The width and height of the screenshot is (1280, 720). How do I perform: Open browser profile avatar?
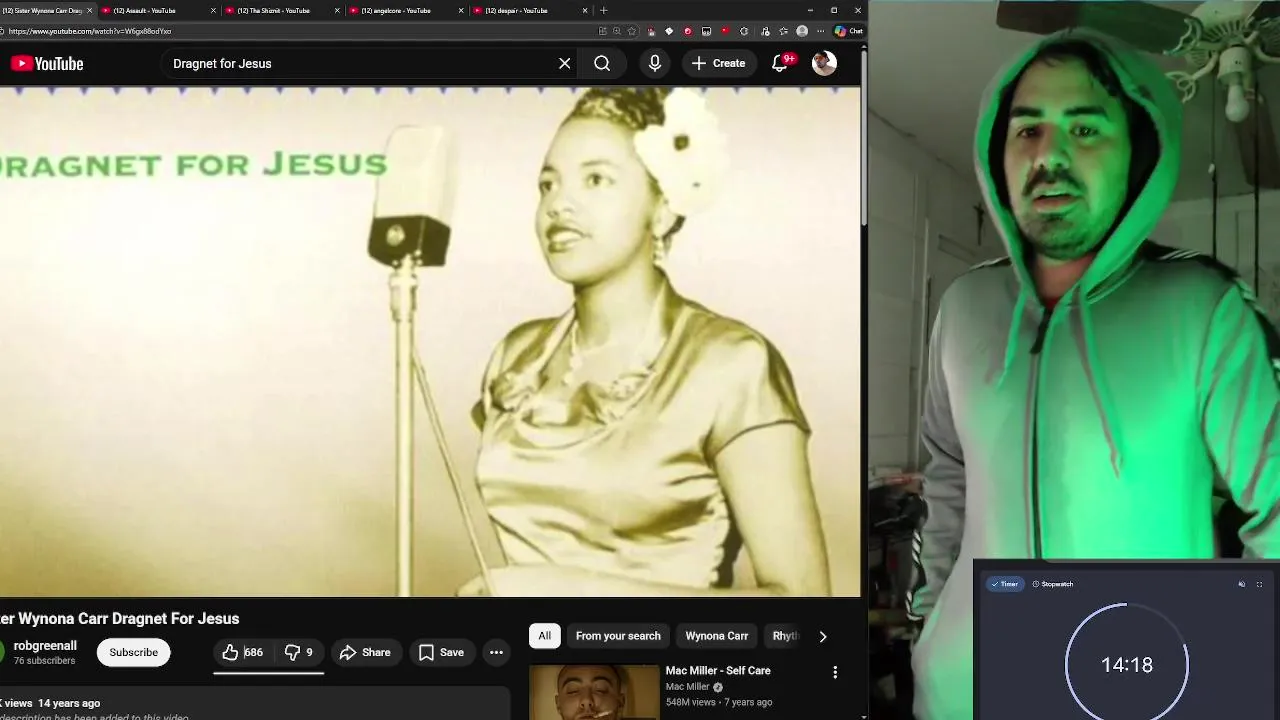(x=802, y=31)
